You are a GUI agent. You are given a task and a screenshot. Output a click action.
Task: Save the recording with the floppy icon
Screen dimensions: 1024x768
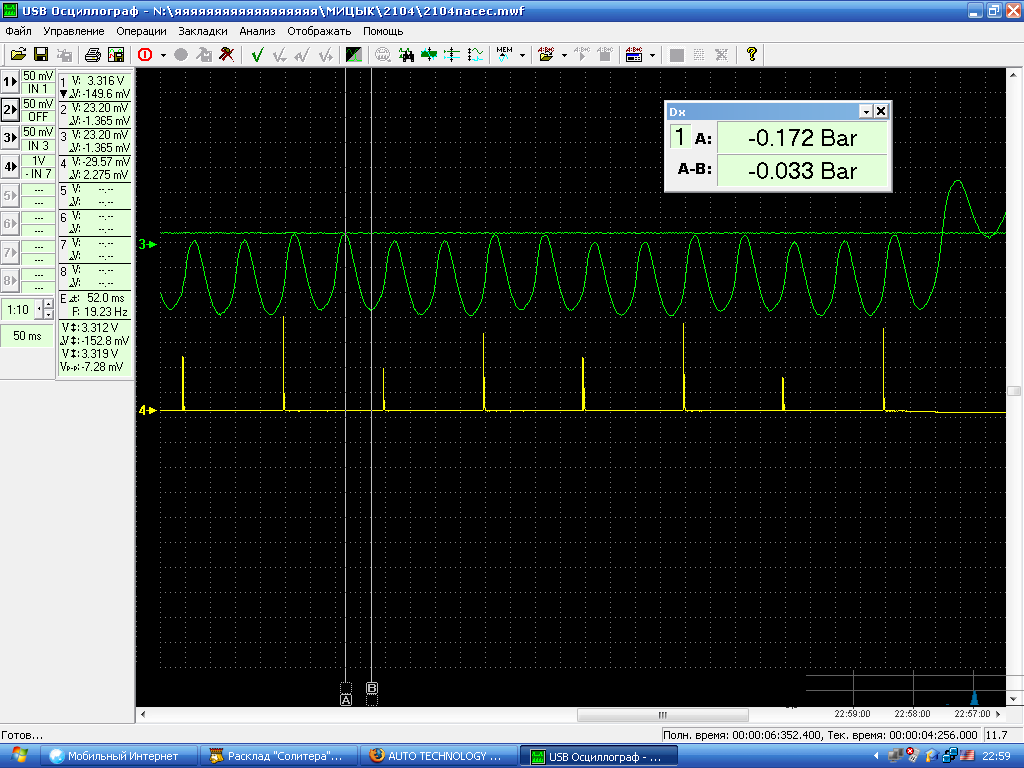[x=41, y=55]
